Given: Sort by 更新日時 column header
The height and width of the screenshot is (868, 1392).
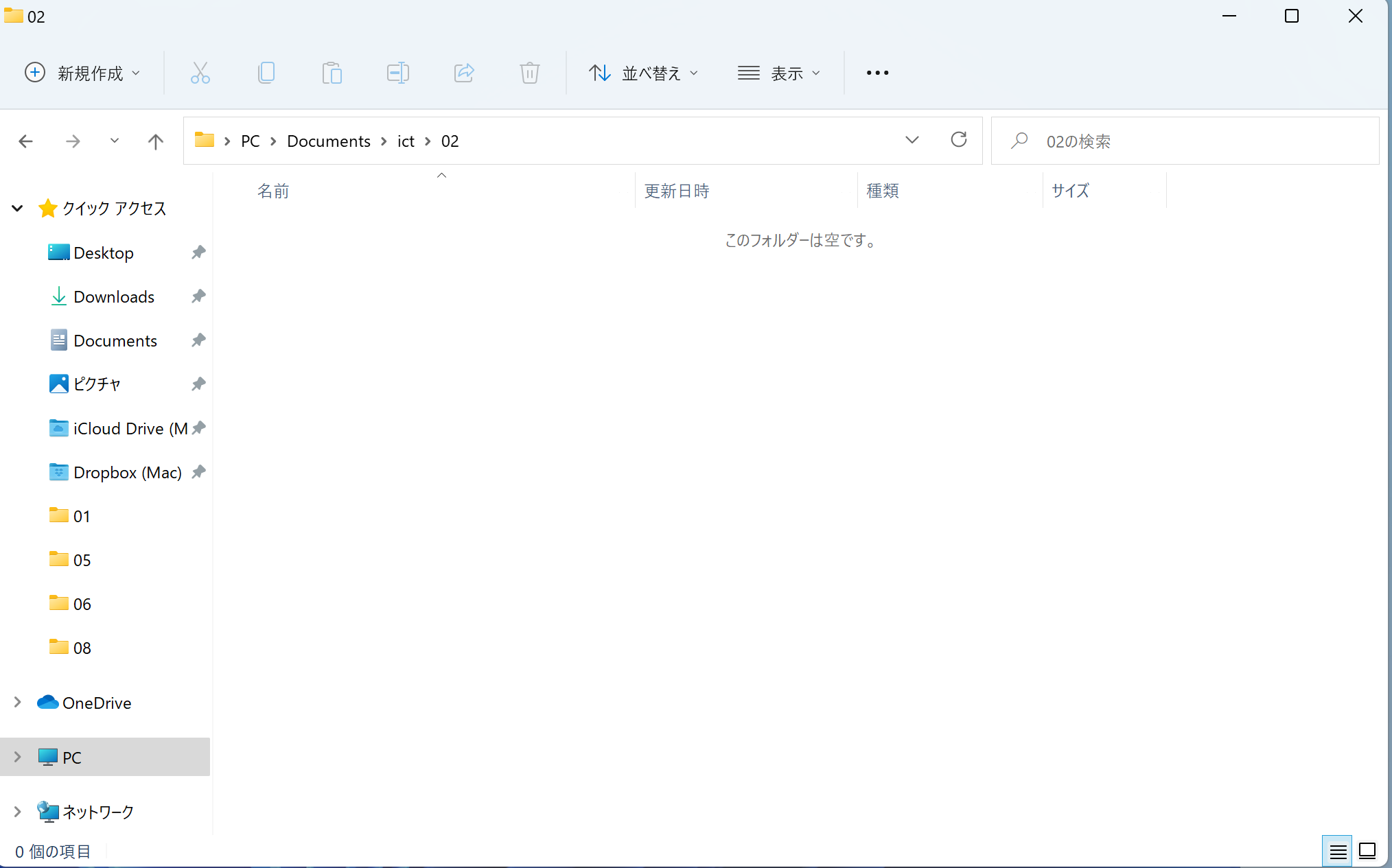Looking at the screenshot, I should tap(677, 191).
